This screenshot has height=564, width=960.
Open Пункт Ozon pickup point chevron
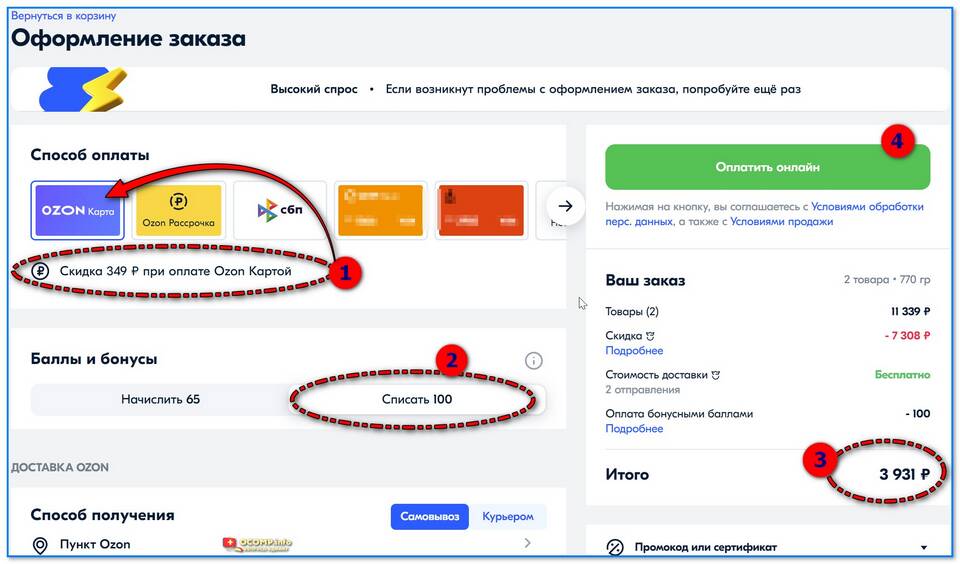[527, 543]
